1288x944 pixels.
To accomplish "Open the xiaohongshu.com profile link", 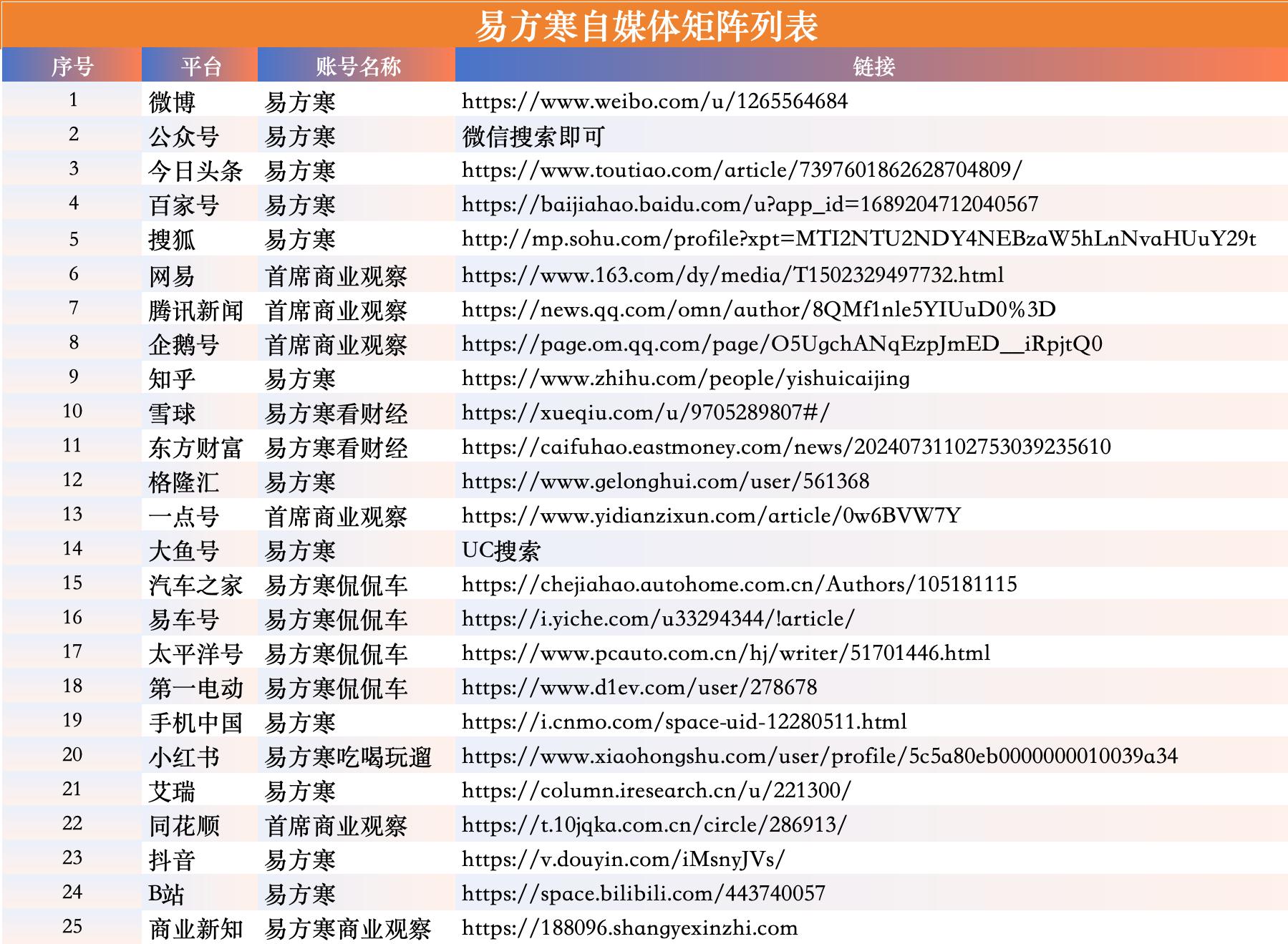I will click(819, 756).
